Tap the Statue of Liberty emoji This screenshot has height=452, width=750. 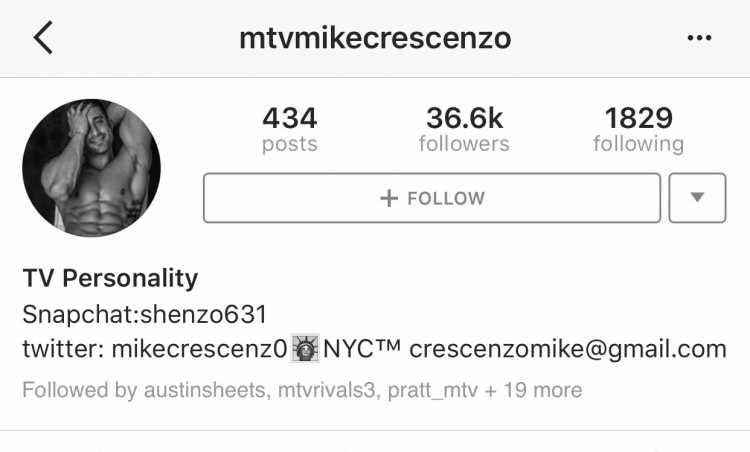point(305,349)
